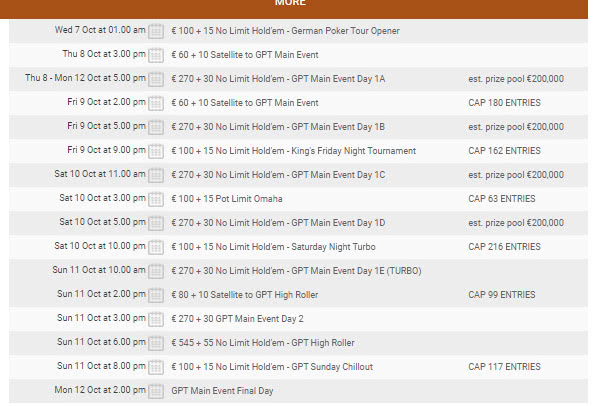
Task: Click CAP 63 ENTRIES text
Action: 502,199
